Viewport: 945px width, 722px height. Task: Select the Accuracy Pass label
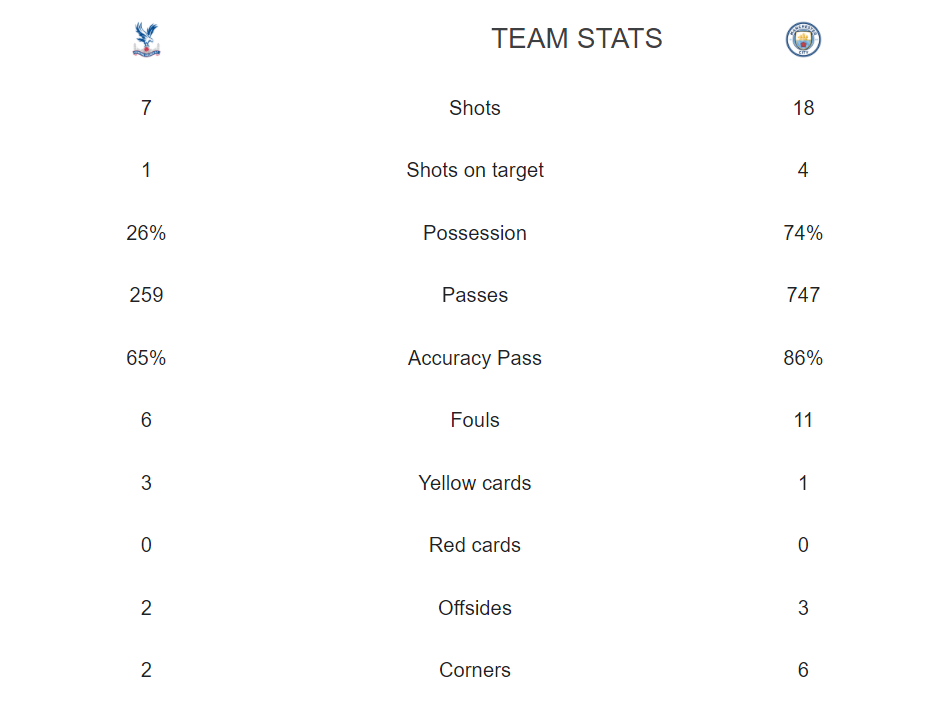pos(475,358)
